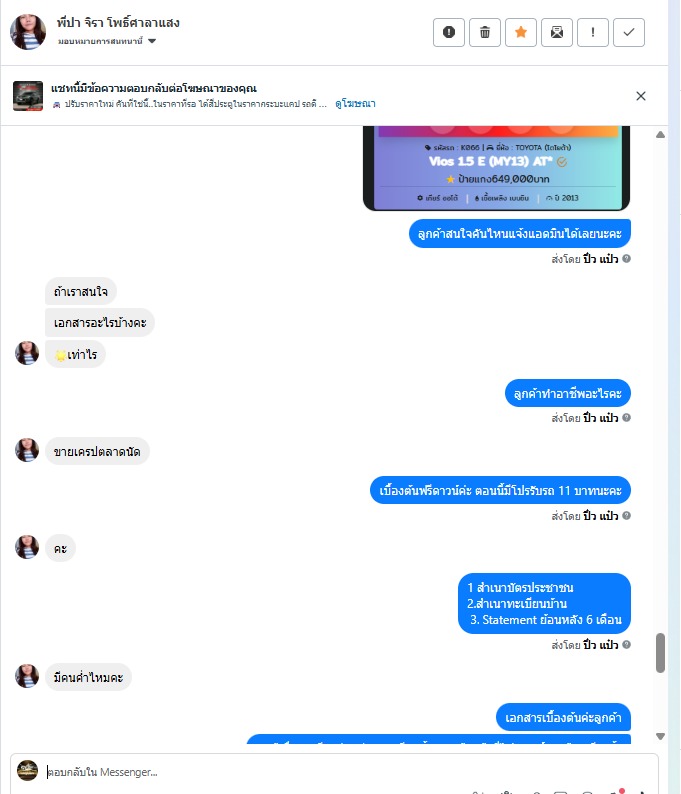
Task: Dismiss the ad reply banner
Action: (x=640, y=96)
